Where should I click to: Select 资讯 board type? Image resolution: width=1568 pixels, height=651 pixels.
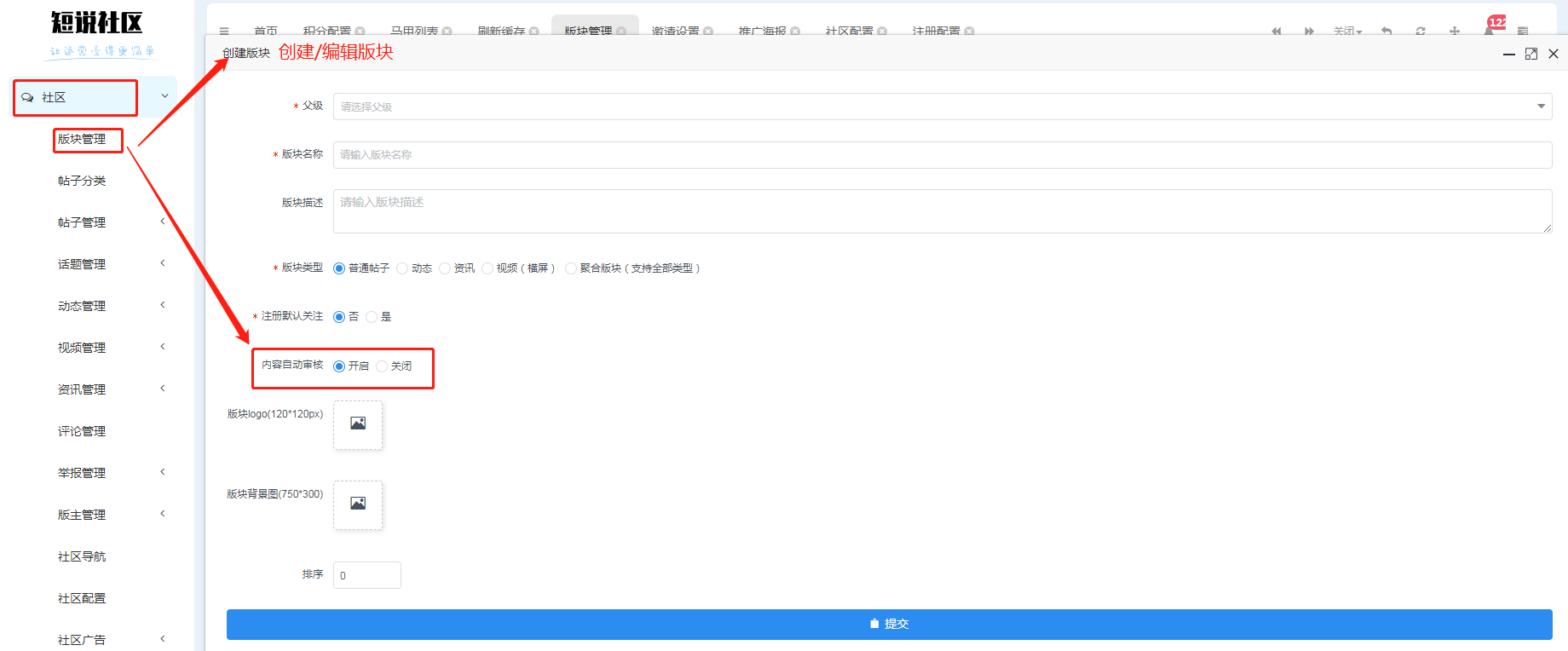pyautogui.click(x=445, y=268)
